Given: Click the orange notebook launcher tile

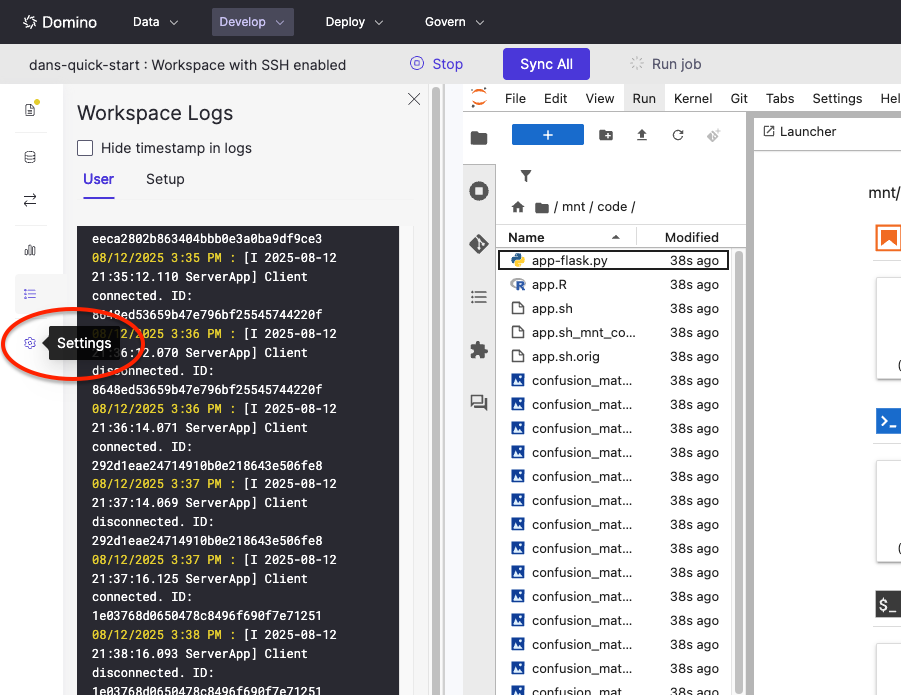Looking at the screenshot, I should [888, 237].
